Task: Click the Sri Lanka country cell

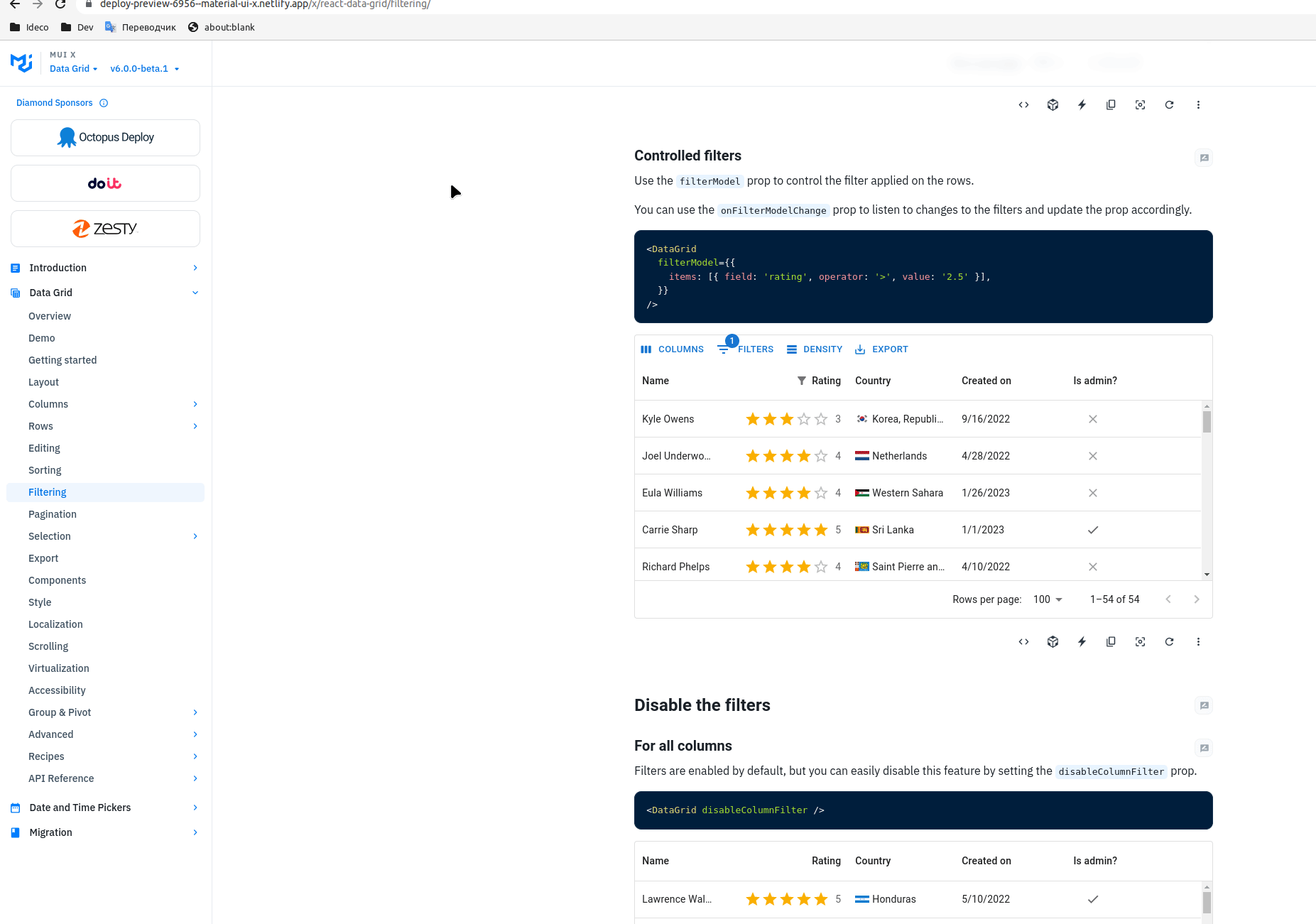Action: (x=901, y=530)
